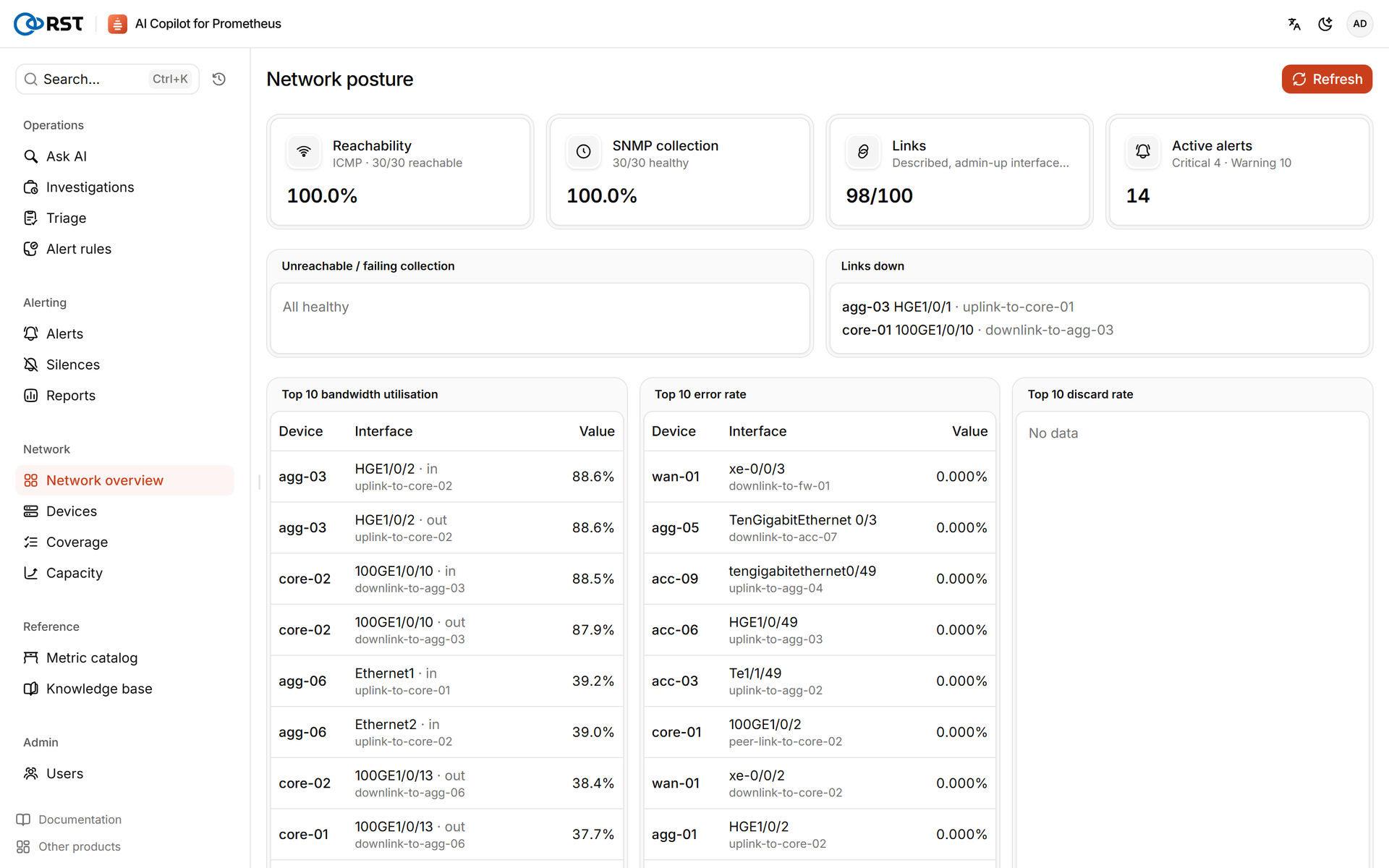This screenshot has height=868, width=1389.
Task: Click the Triage clipboard icon
Action: pyautogui.click(x=30, y=218)
